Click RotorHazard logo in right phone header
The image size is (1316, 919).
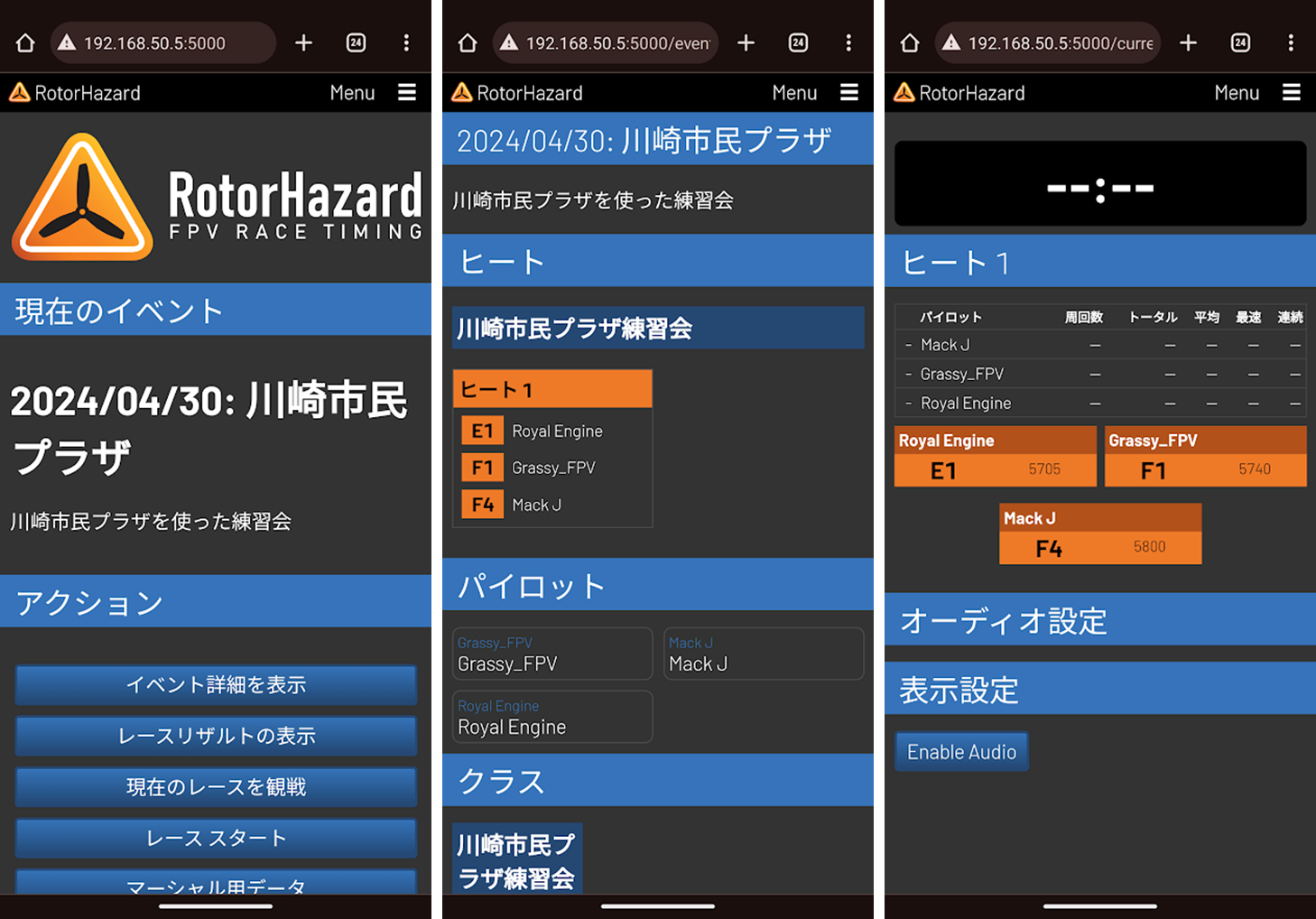(959, 92)
